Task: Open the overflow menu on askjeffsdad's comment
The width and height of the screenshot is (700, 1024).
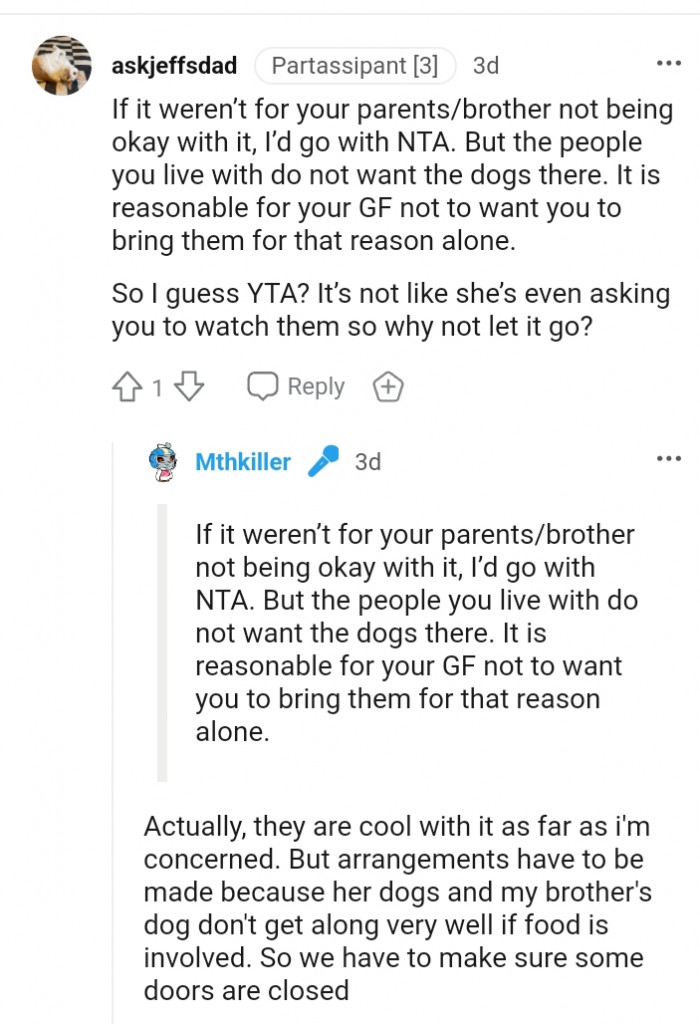Action: 670,62
